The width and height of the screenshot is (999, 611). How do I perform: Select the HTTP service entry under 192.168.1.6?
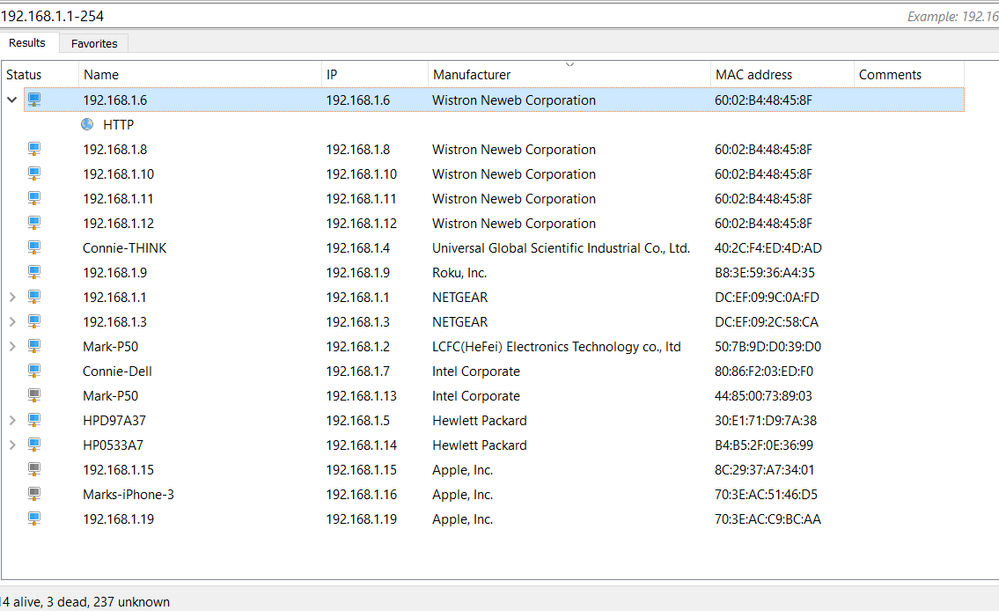coord(119,124)
